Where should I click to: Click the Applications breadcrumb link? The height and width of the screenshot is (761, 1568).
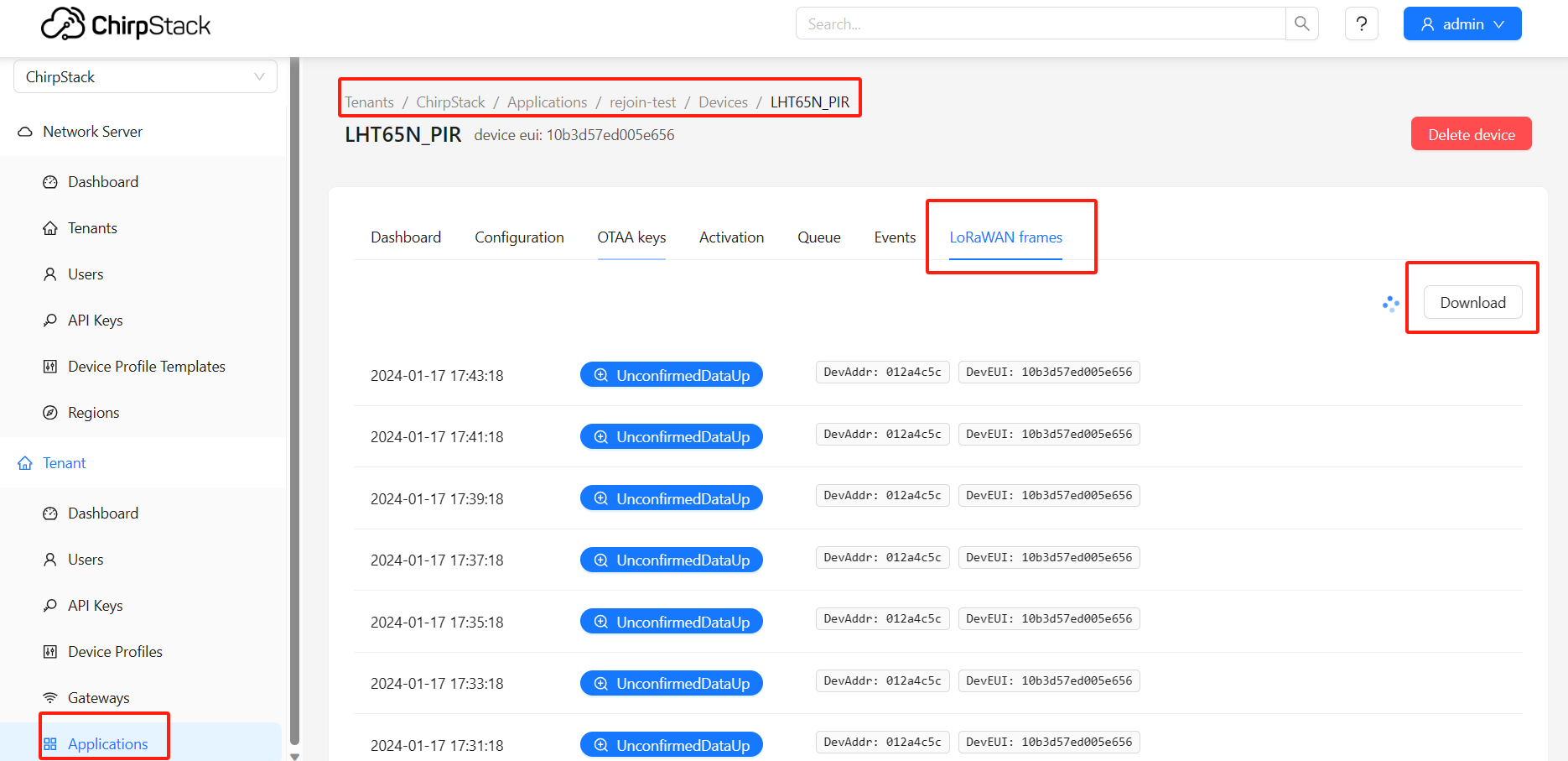click(x=547, y=102)
